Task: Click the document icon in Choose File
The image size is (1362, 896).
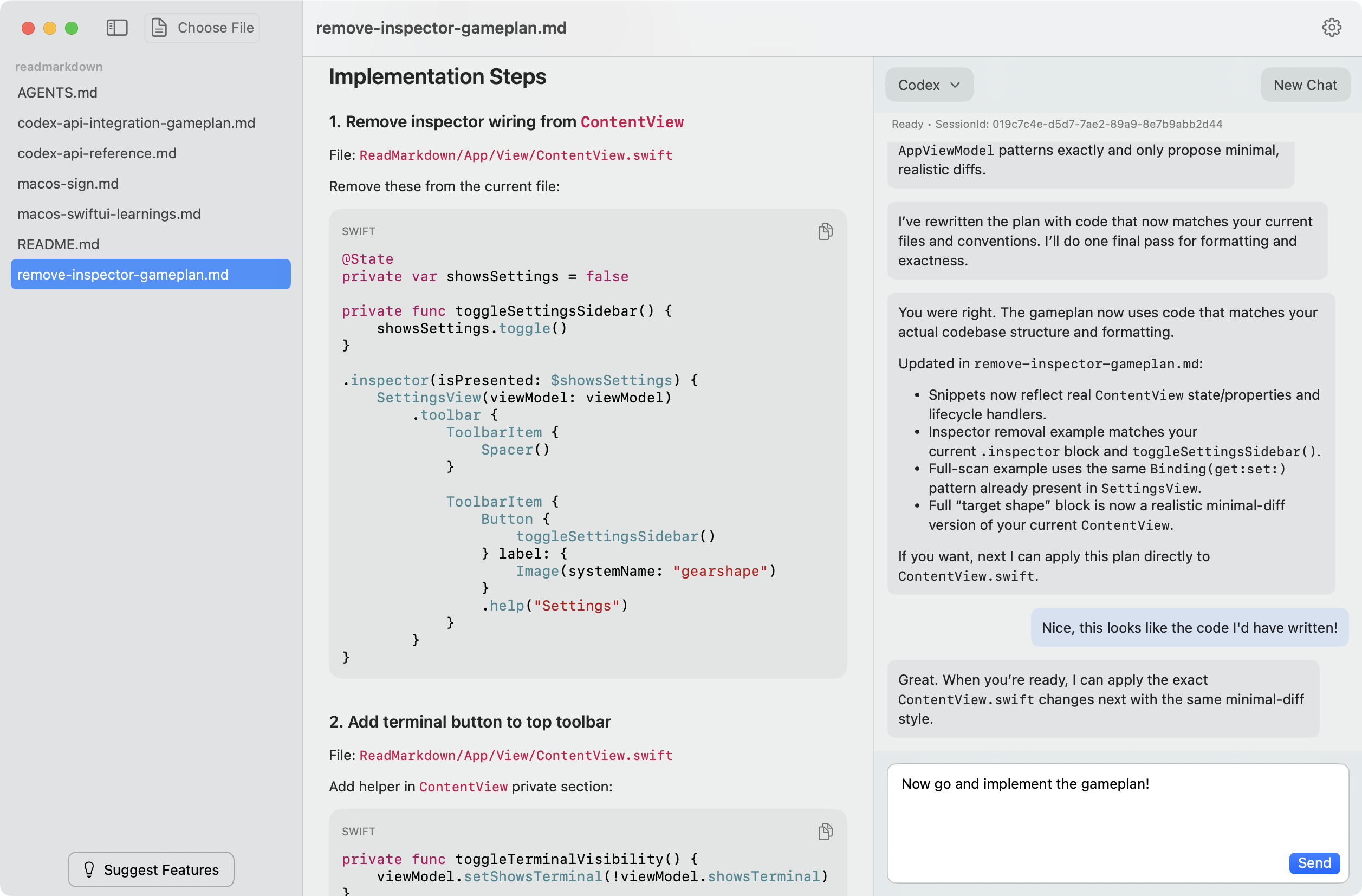Action: coord(159,28)
